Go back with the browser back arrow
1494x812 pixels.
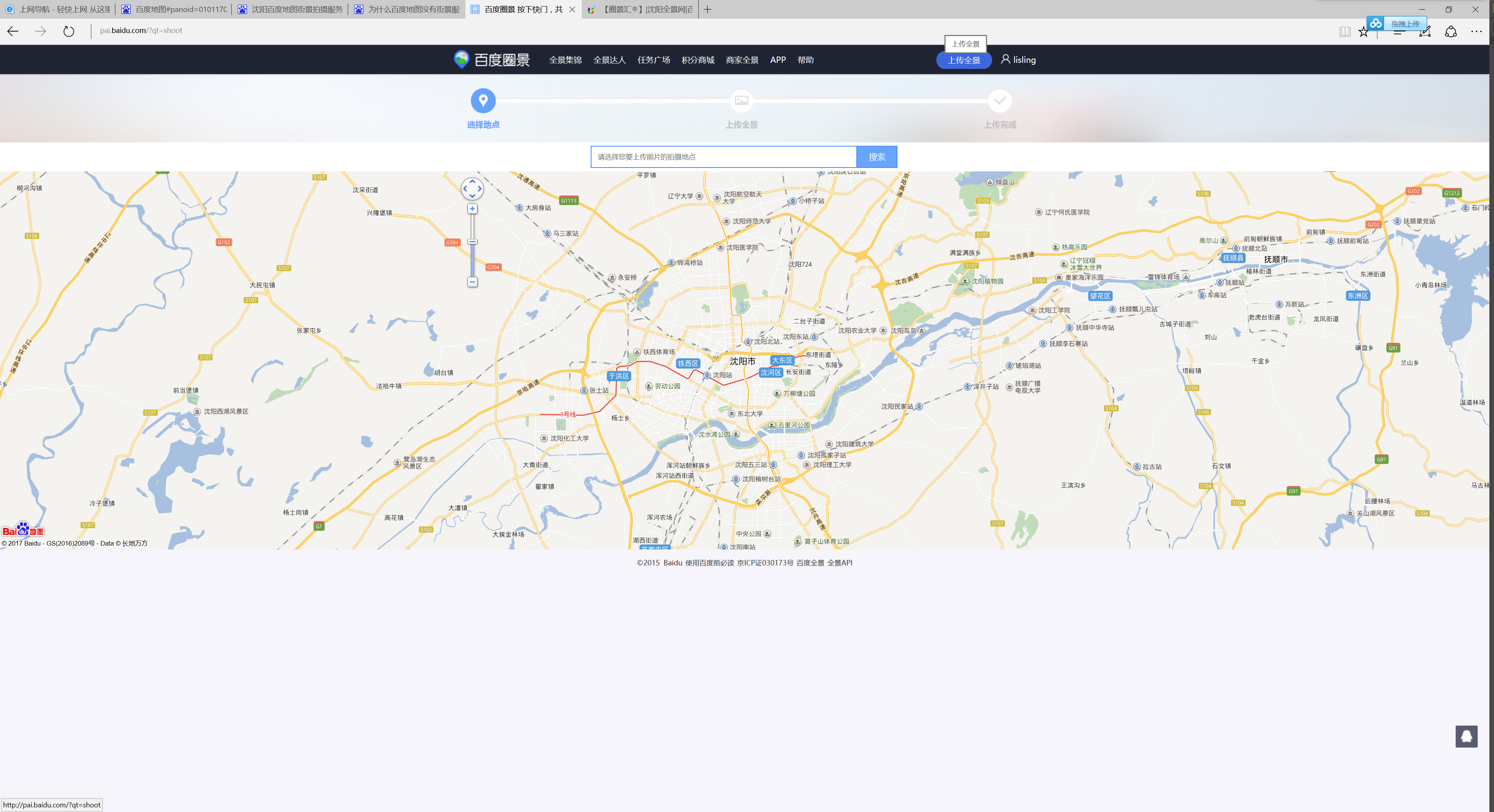(13, 31)
